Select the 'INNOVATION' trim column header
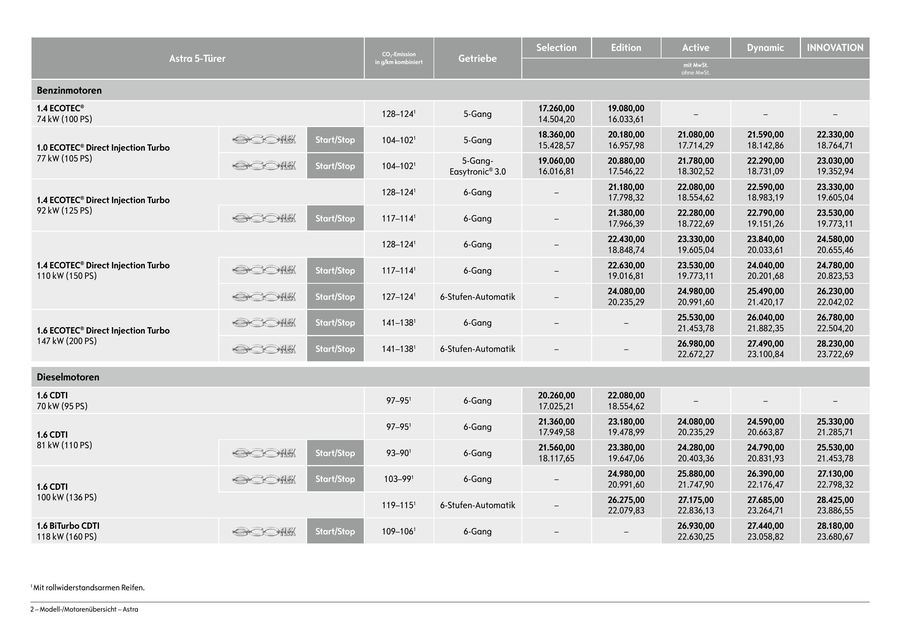Image resolution: width=900 pixels, height=636 pixels. (x=835, y=48)
